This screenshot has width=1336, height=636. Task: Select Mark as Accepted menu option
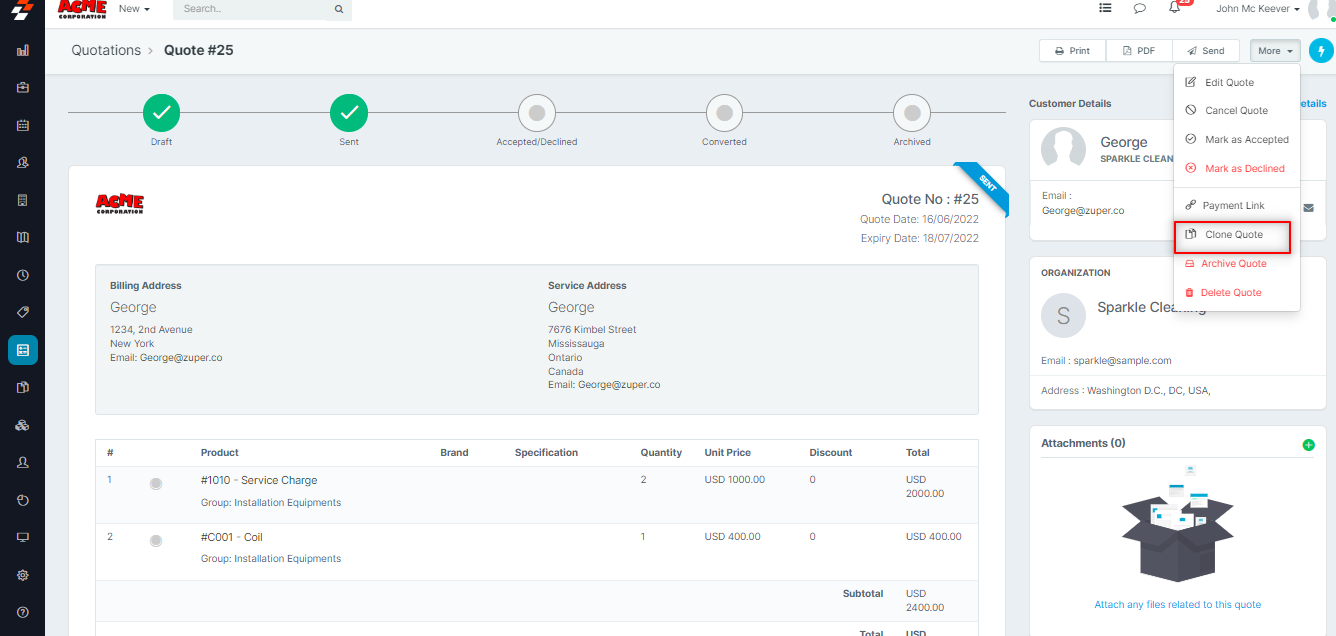click(x=1246, y=140)
